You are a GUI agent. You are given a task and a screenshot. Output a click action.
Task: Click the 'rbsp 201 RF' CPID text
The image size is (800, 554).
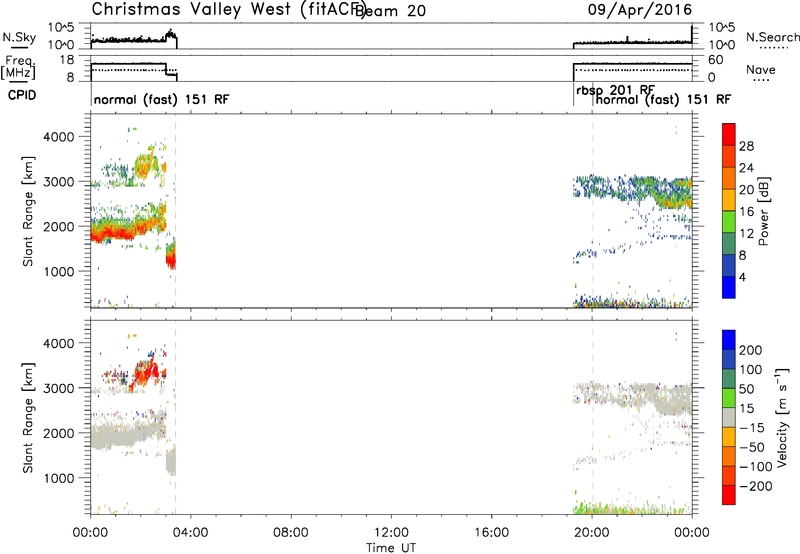tap(615, 90)
